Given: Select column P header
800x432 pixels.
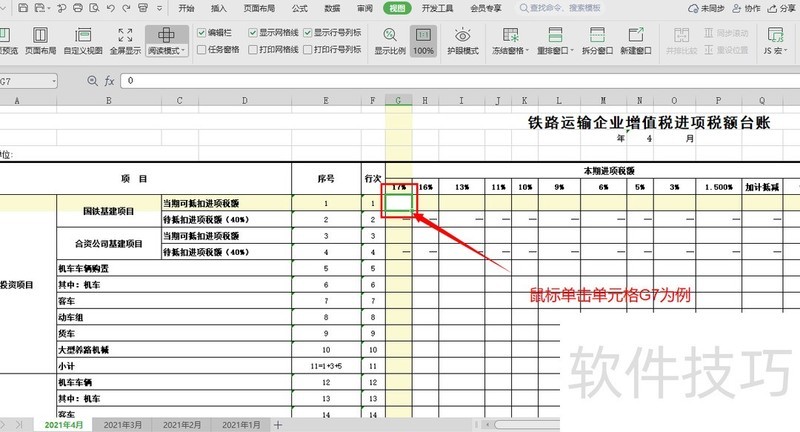Looking at the screenshot, I should (718, 100).
